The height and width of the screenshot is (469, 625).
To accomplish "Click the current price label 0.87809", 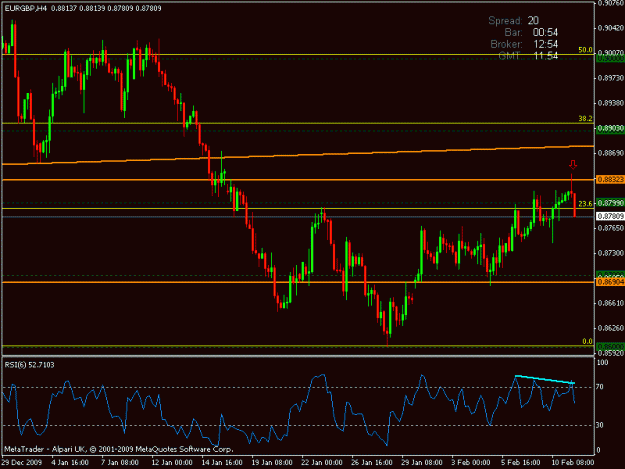I will pos(610,216).
